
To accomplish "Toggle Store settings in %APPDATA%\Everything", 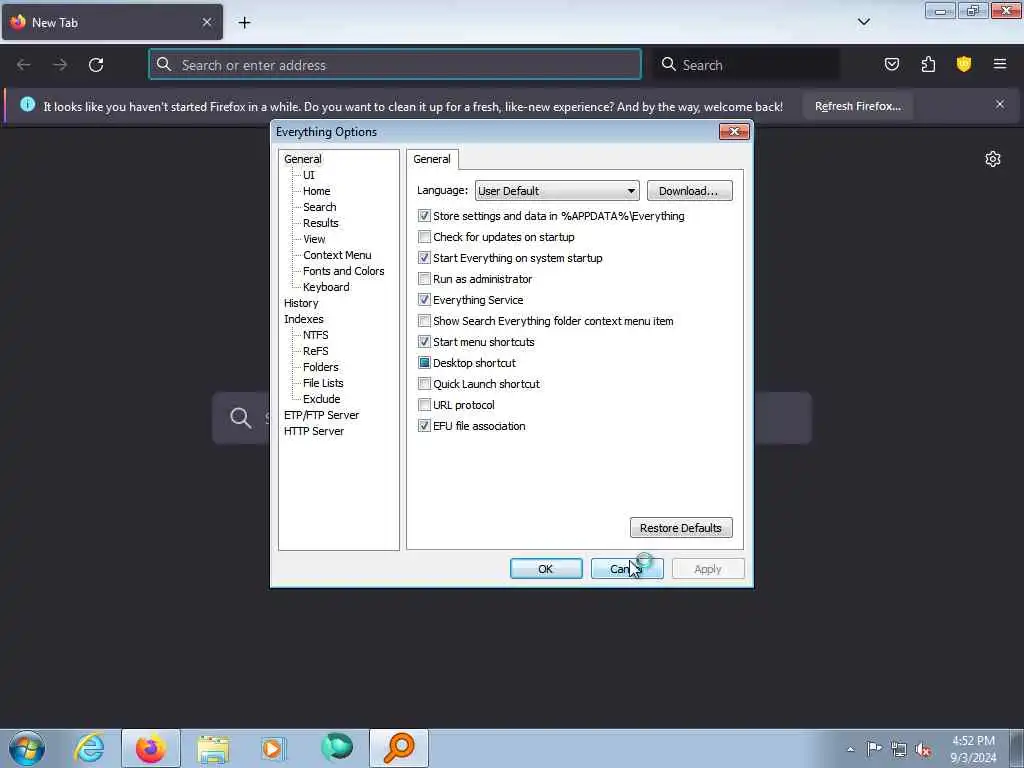I will [x=424, y=216].
